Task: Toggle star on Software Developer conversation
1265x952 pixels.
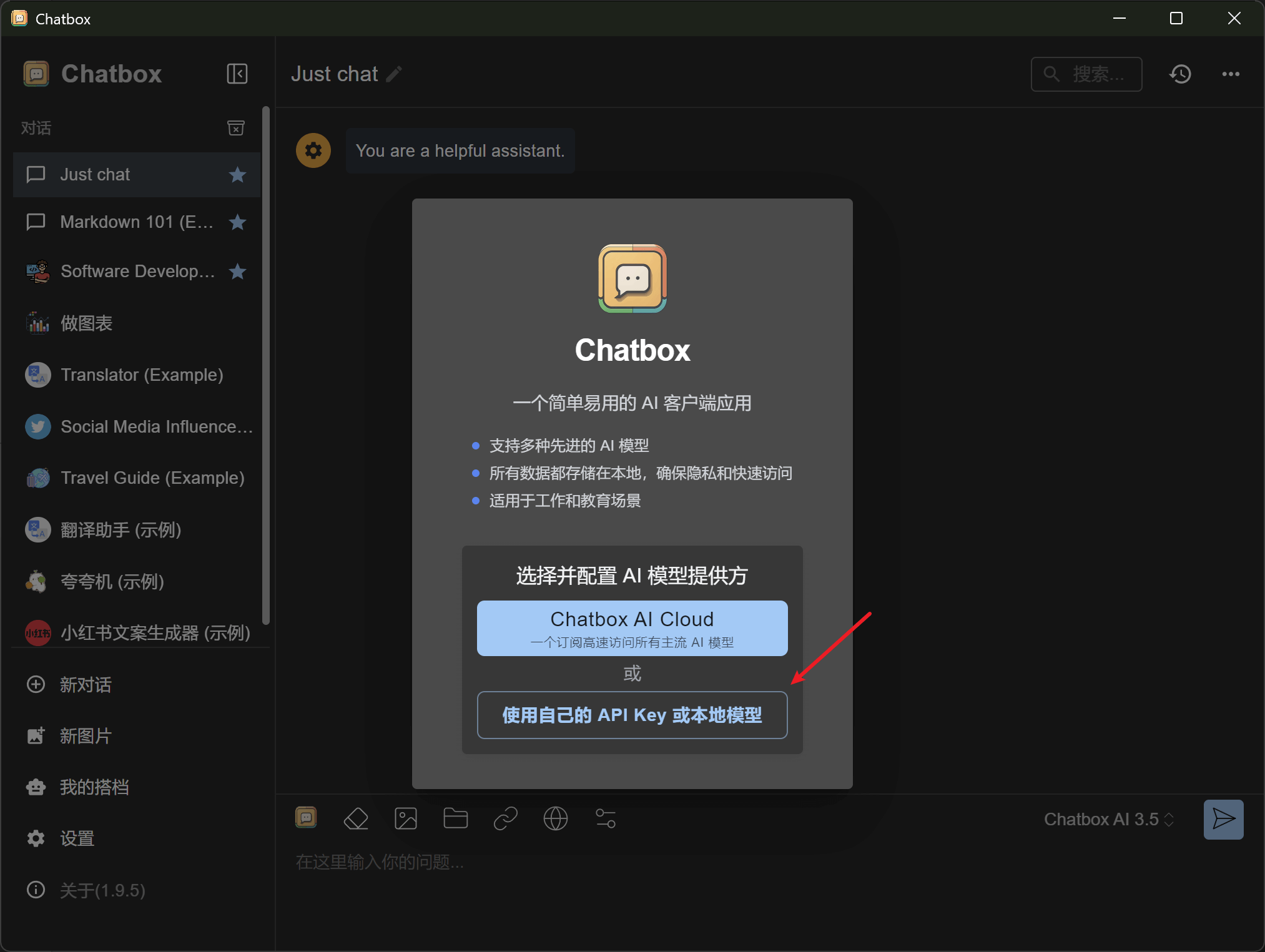Action: tap(237, 272)
